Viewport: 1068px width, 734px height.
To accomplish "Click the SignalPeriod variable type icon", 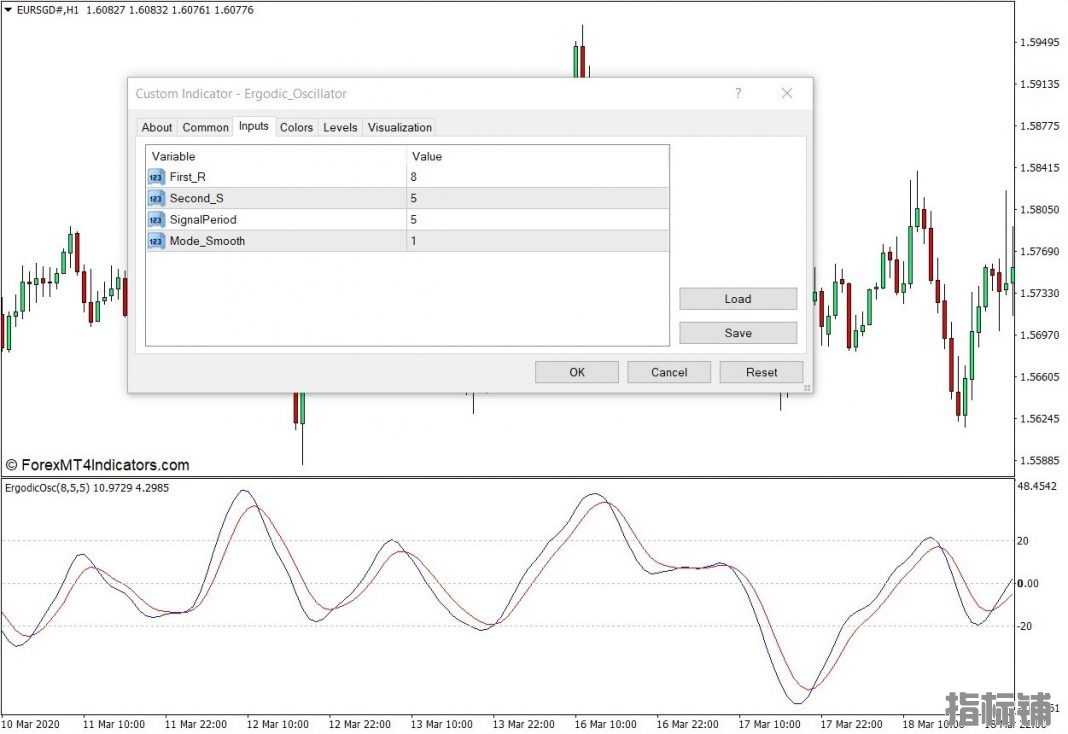I will click(x=156, y=220).
